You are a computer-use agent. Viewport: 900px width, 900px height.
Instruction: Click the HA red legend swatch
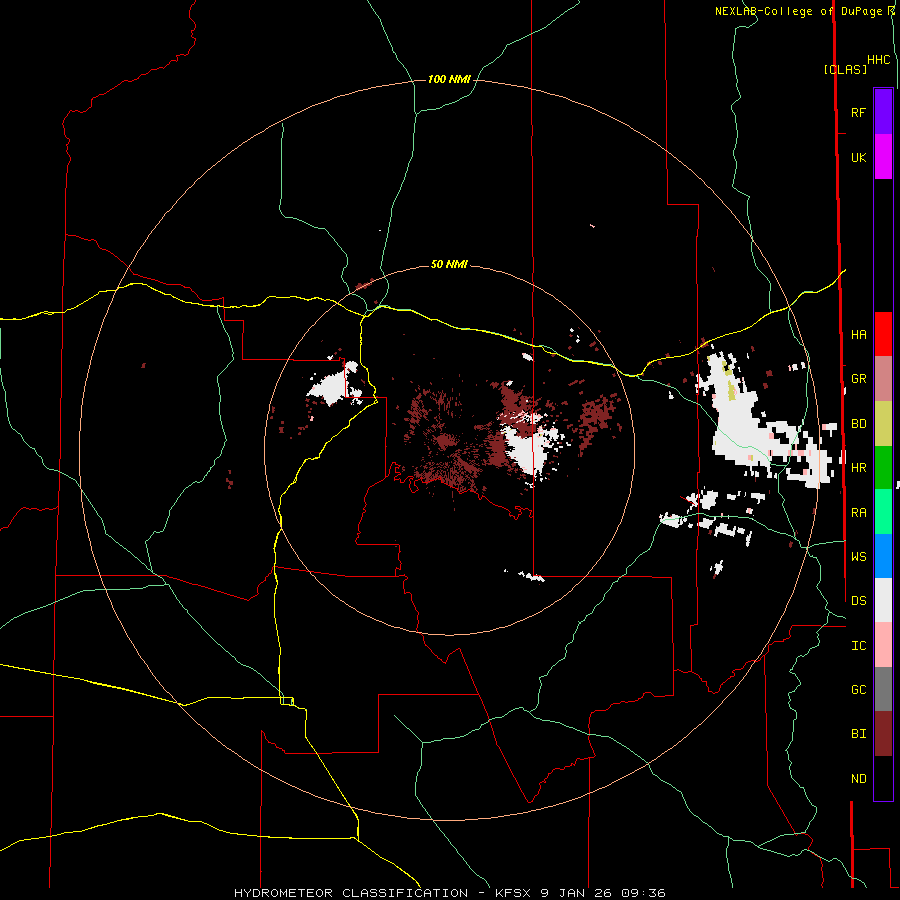click(883, 334)
